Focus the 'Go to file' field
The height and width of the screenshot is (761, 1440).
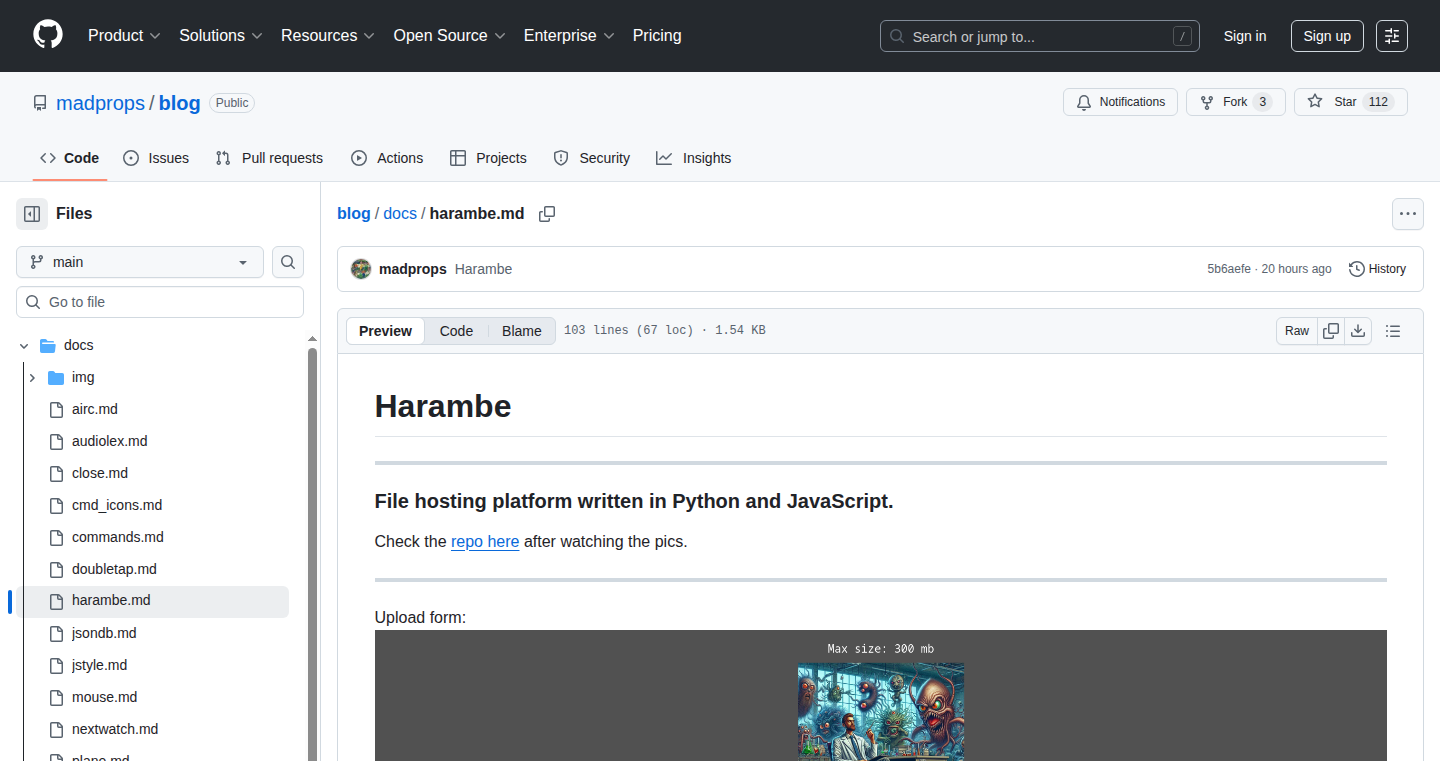tap(160, 302)
